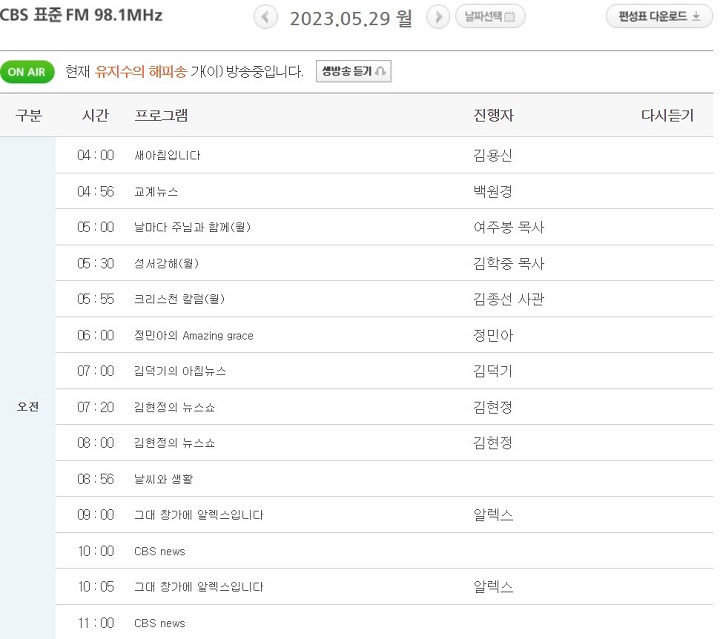The height and width of the screenshot is (639, 720).
Task: Click the 05:55 time cell
Action: coord(96,299)
